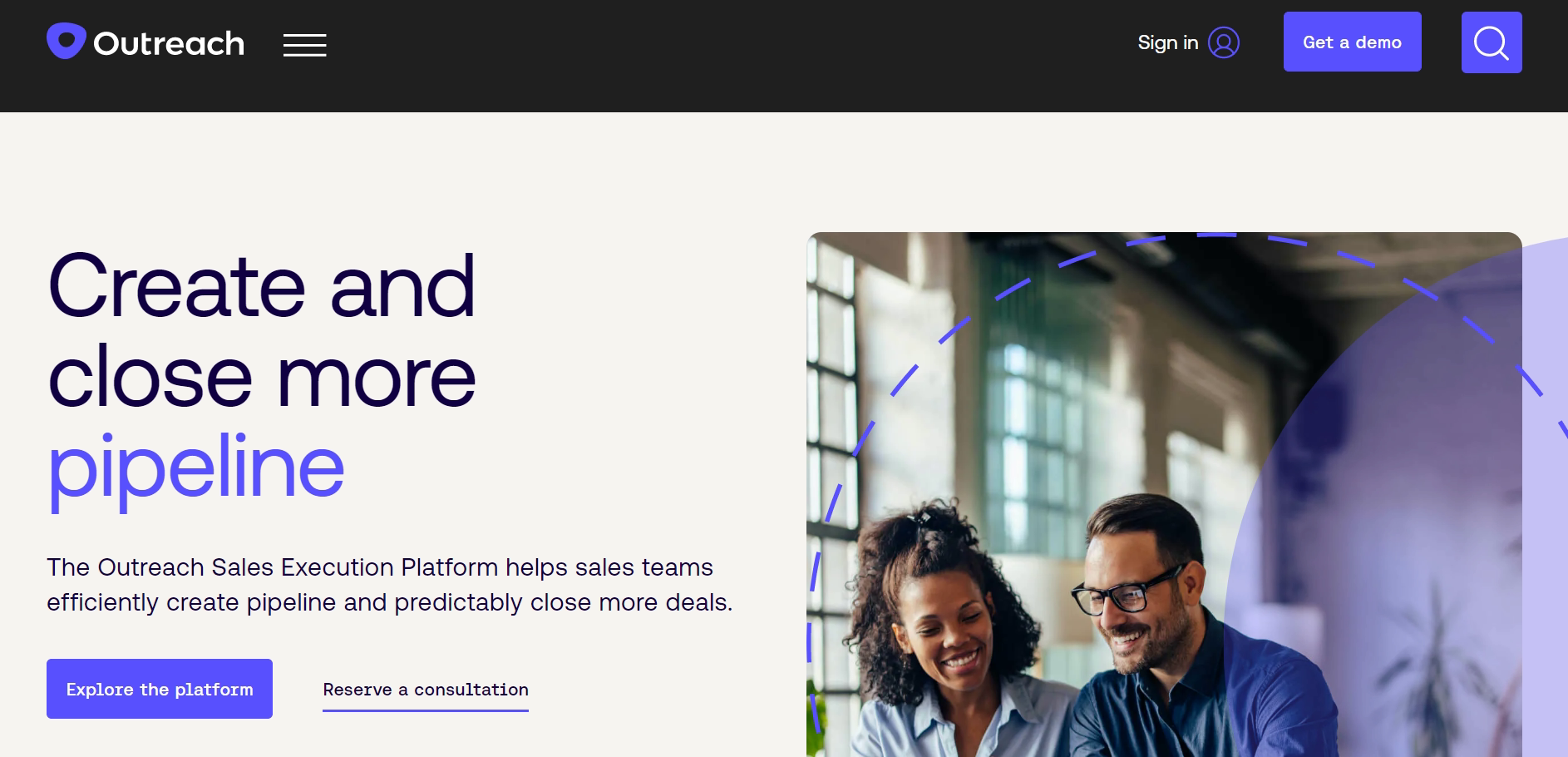Open the Reserve a consultation link
Image resolution: width=1568 pixels, height=757 pixels.
pyautogui.click(x=426, y=690)
